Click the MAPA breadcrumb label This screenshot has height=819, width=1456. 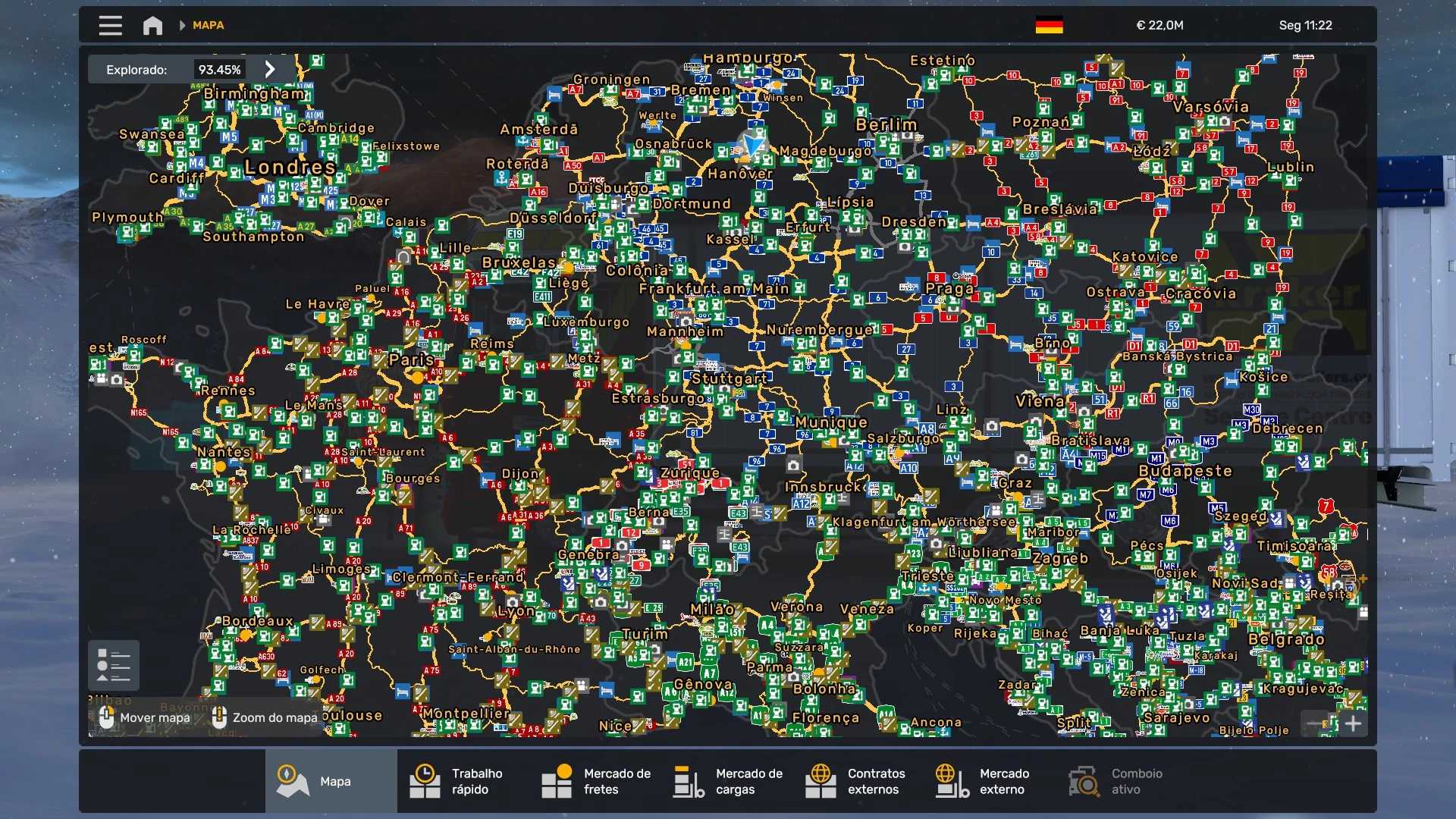click(208, 25)
